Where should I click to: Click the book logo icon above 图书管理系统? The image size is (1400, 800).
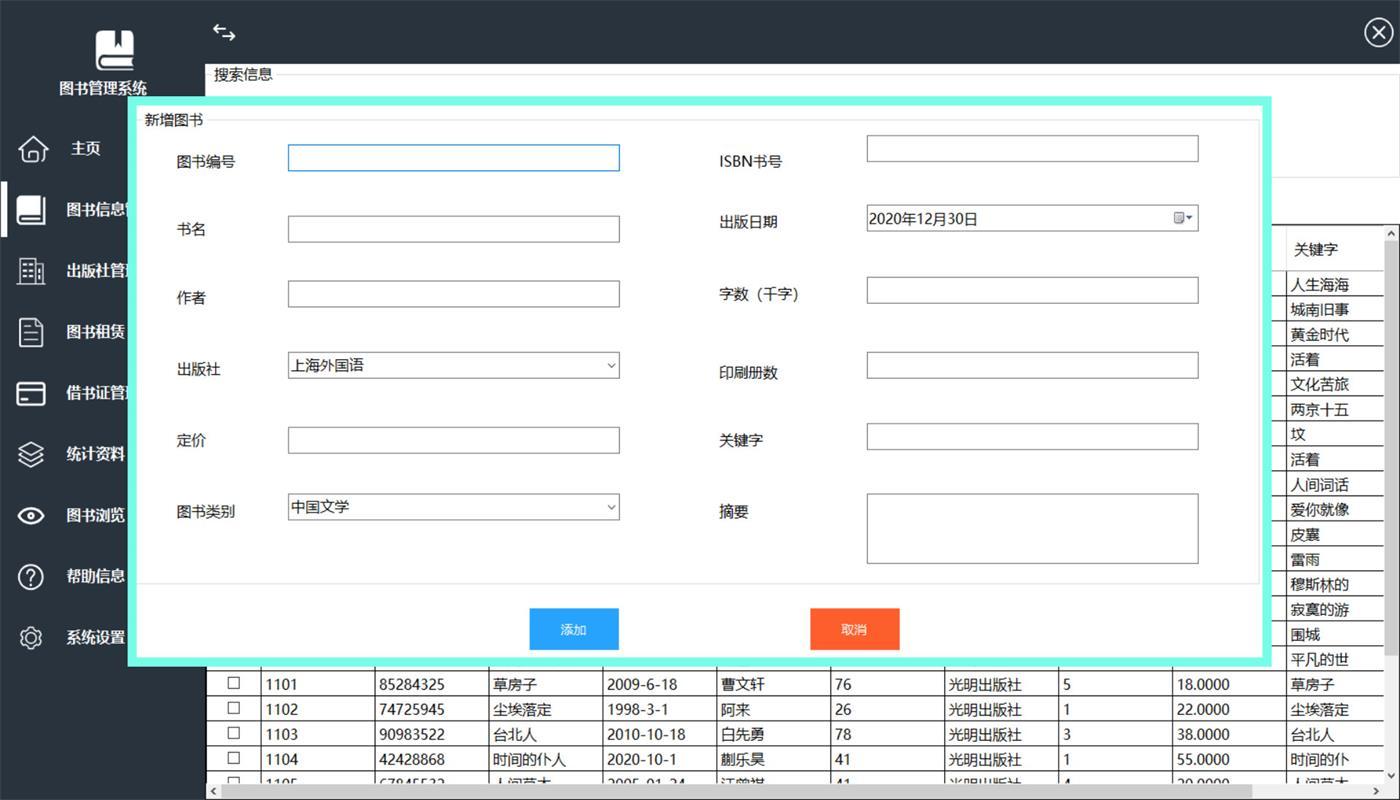click(x=115, y=50)
